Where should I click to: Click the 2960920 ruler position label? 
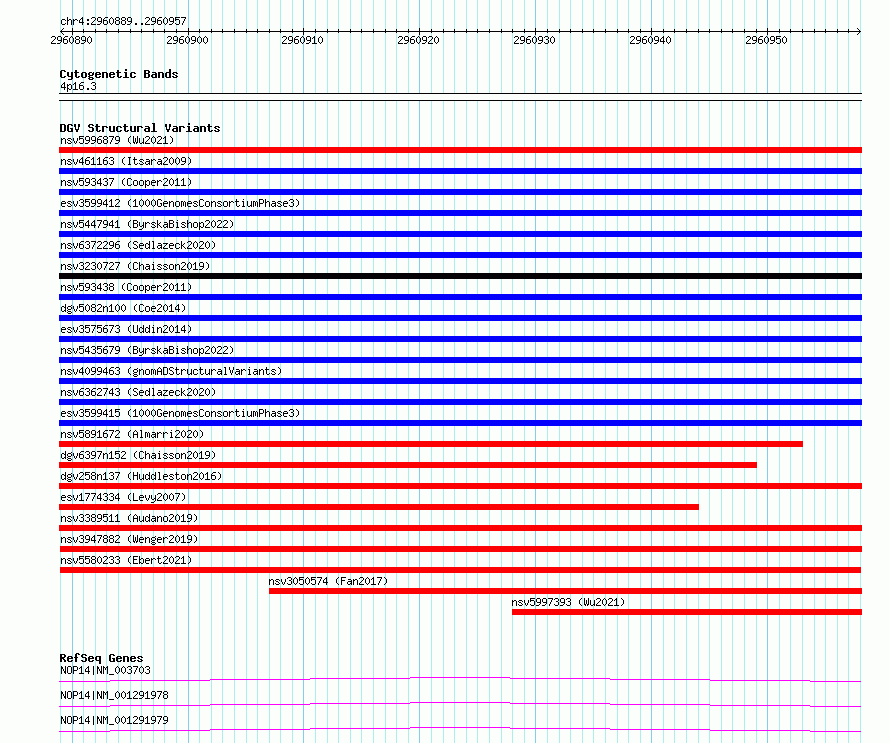pyautogui.click(x=418, y=40)
